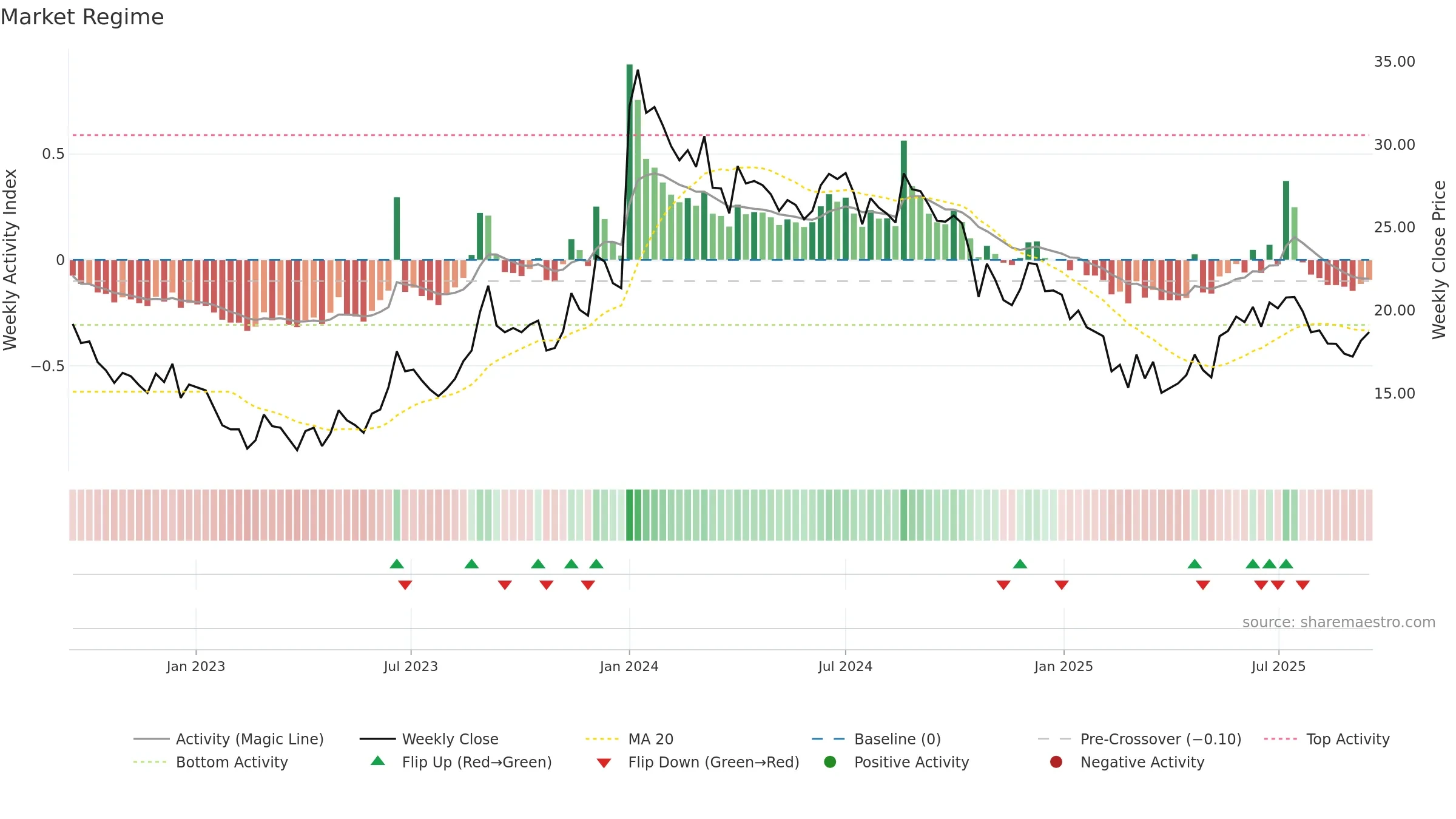The image size is (1456, 819).
Task: Click the leftmost green flip-up triangle marker
Action: pyautogui.click(x=397, y=564)
